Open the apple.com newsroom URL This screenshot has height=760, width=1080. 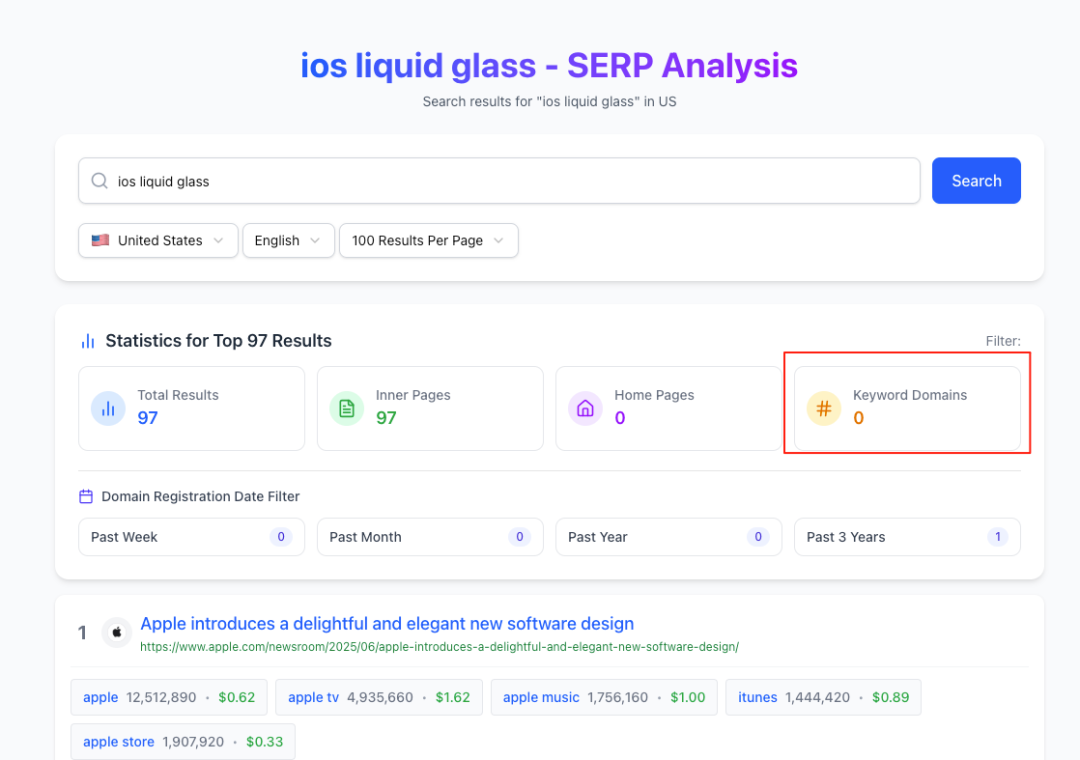tap(439, 647)
